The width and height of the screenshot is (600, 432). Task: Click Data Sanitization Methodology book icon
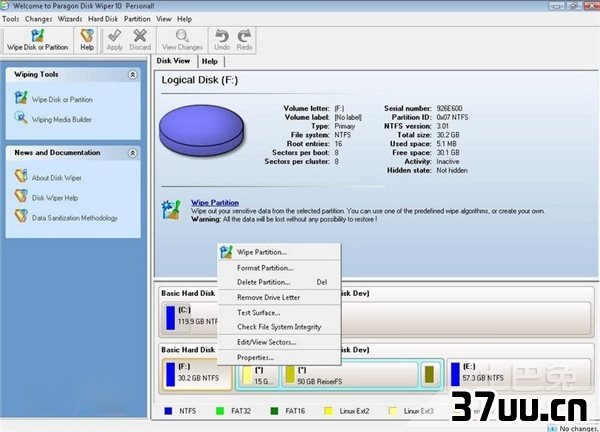[21, 216]
